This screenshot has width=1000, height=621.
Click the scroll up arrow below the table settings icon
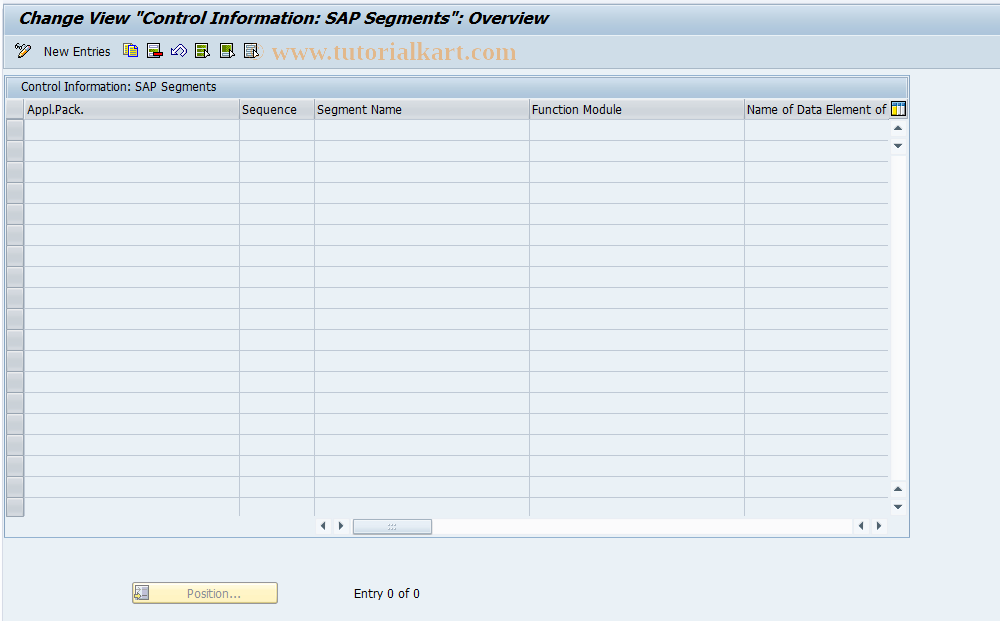pos(898,128)
